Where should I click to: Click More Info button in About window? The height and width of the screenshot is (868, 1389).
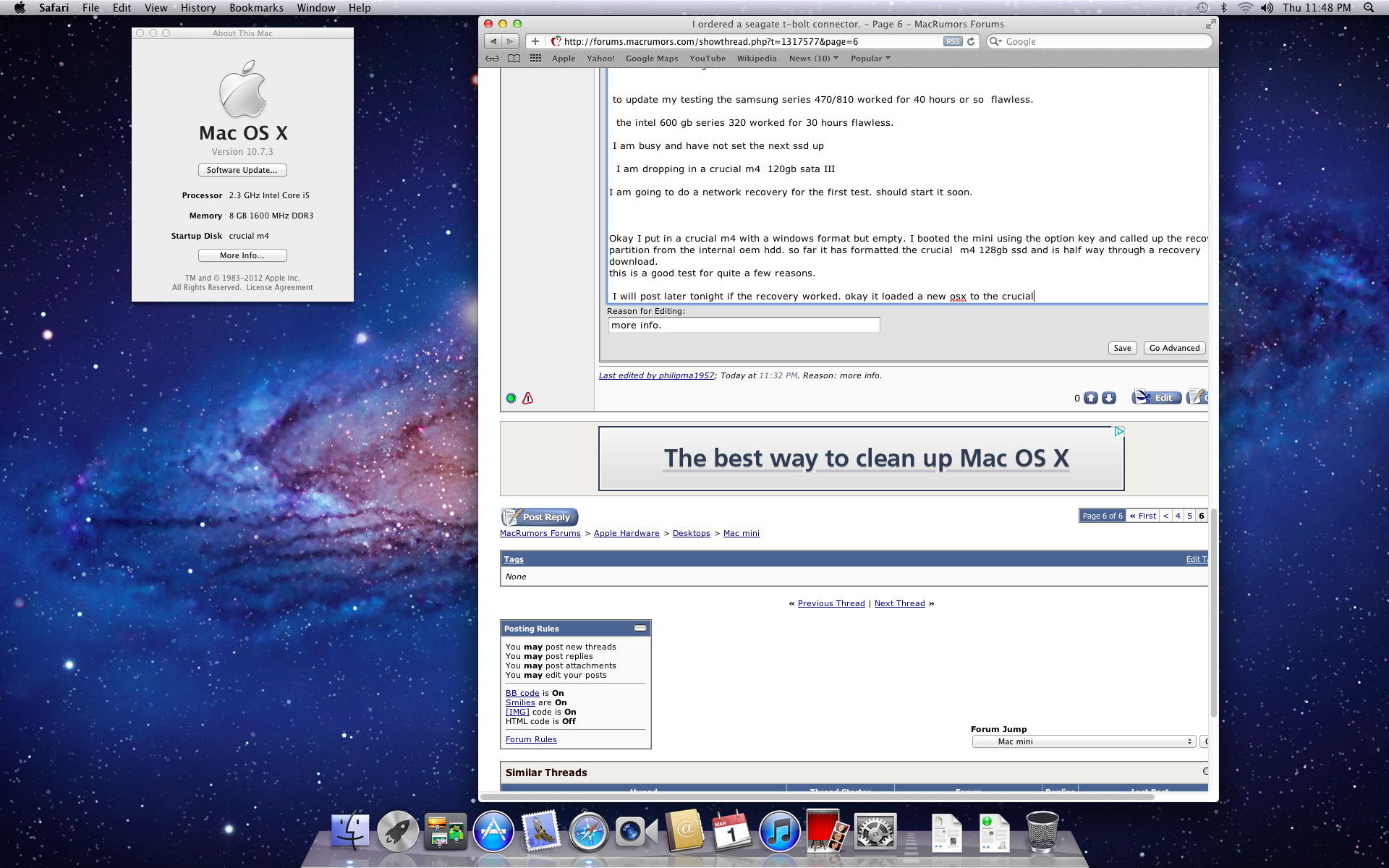pos(242,255)
